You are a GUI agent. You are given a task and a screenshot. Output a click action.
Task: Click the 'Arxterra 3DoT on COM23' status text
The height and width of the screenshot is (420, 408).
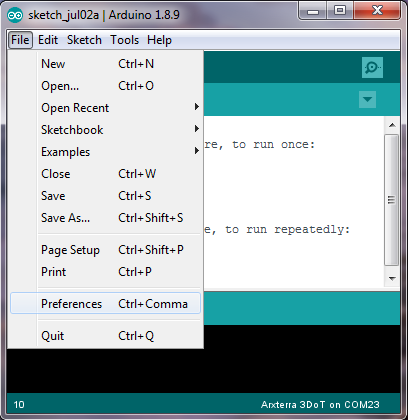point(320,405)
